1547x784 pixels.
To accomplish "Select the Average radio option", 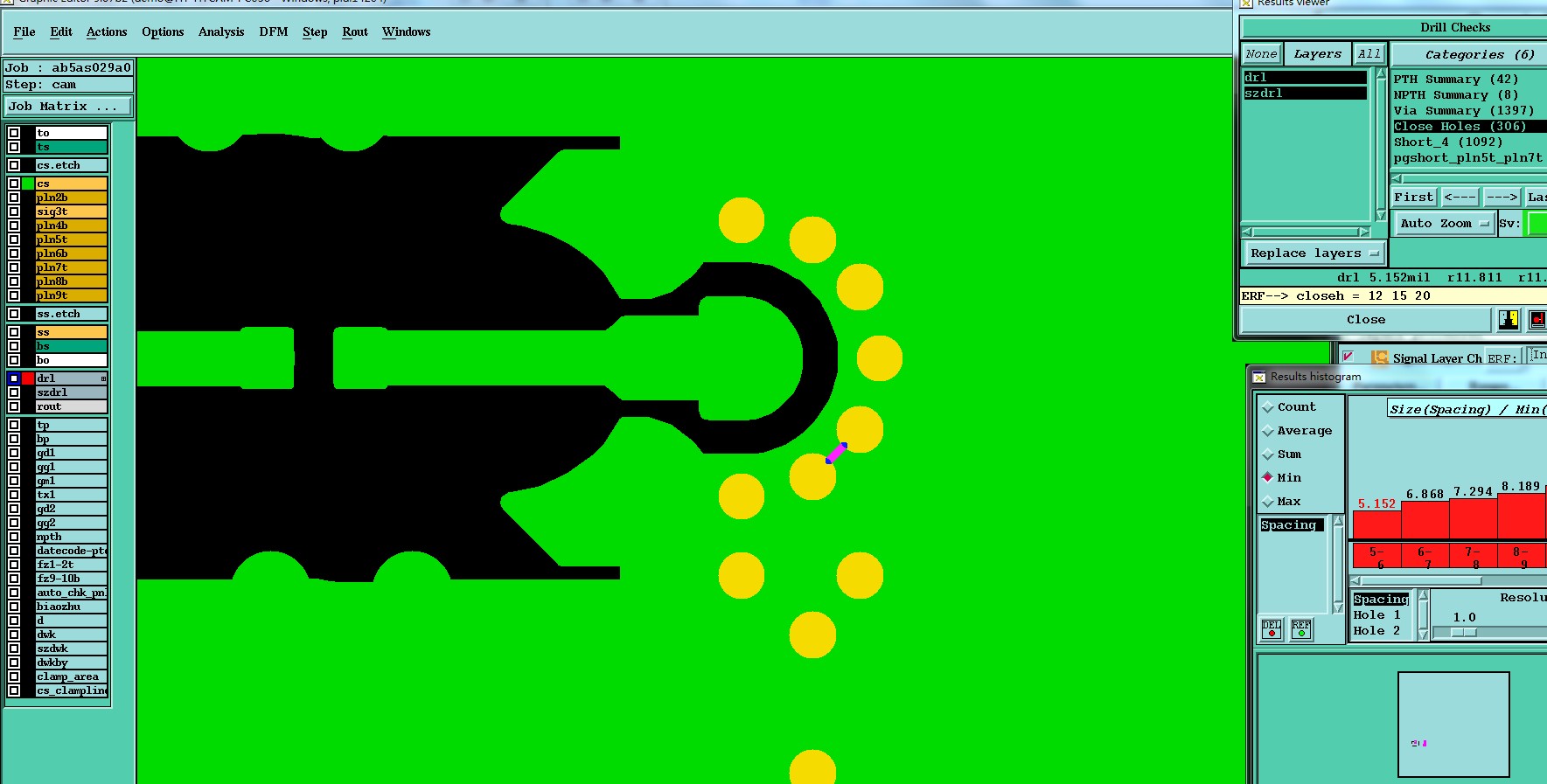I will click(x=1268, y=431).
